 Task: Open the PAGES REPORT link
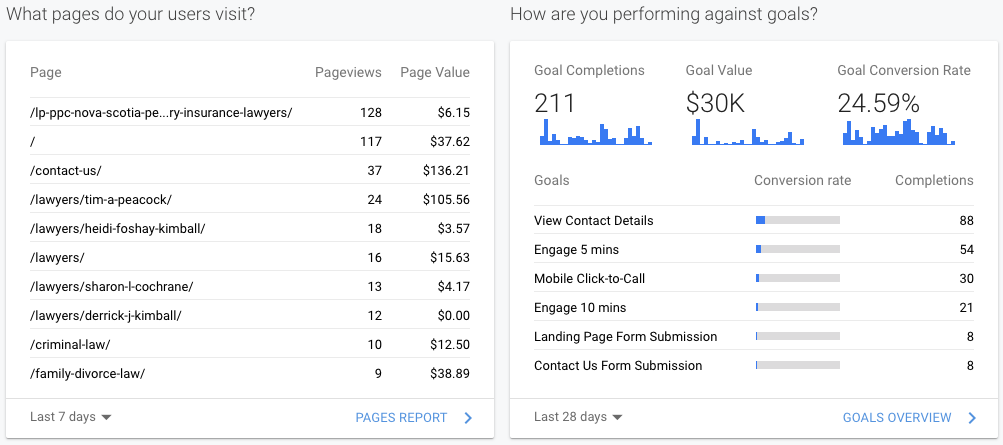coord(401,418)
